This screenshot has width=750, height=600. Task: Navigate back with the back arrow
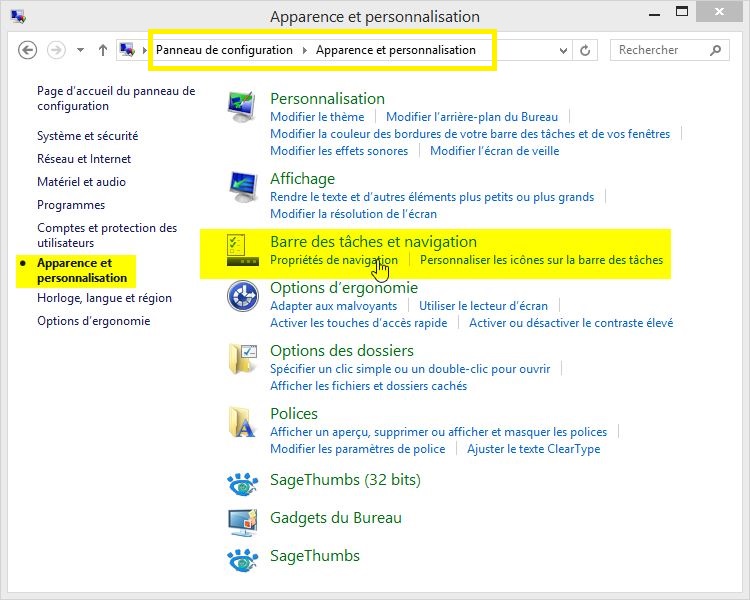pos(28,50)
